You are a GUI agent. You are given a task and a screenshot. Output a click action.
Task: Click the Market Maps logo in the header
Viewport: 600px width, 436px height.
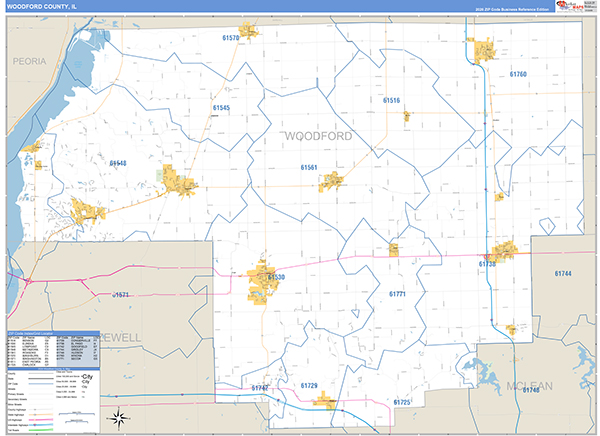pyautogui.click(x=570, y=5)
